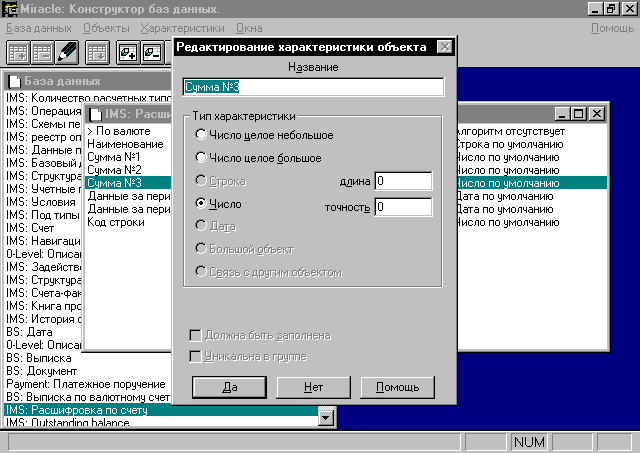Click the Miracle application title bar icon

click(x=10, y=8)
